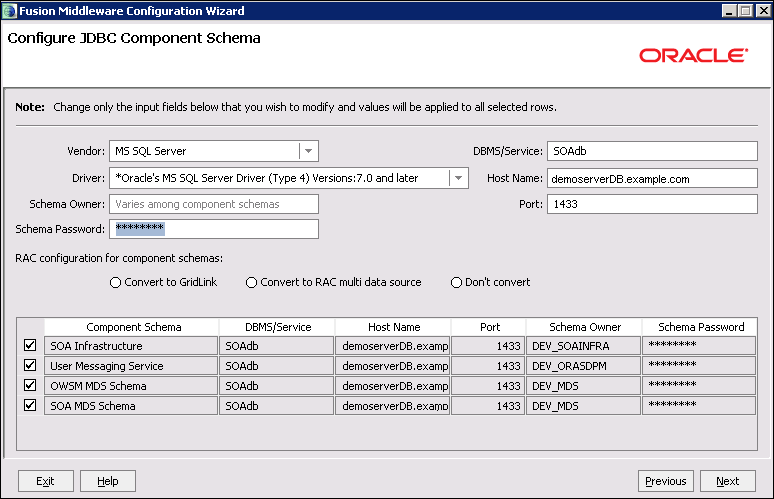This screenshot has width=774, height=499.
Task: Click the Exit button
Action: pos(45,481)
